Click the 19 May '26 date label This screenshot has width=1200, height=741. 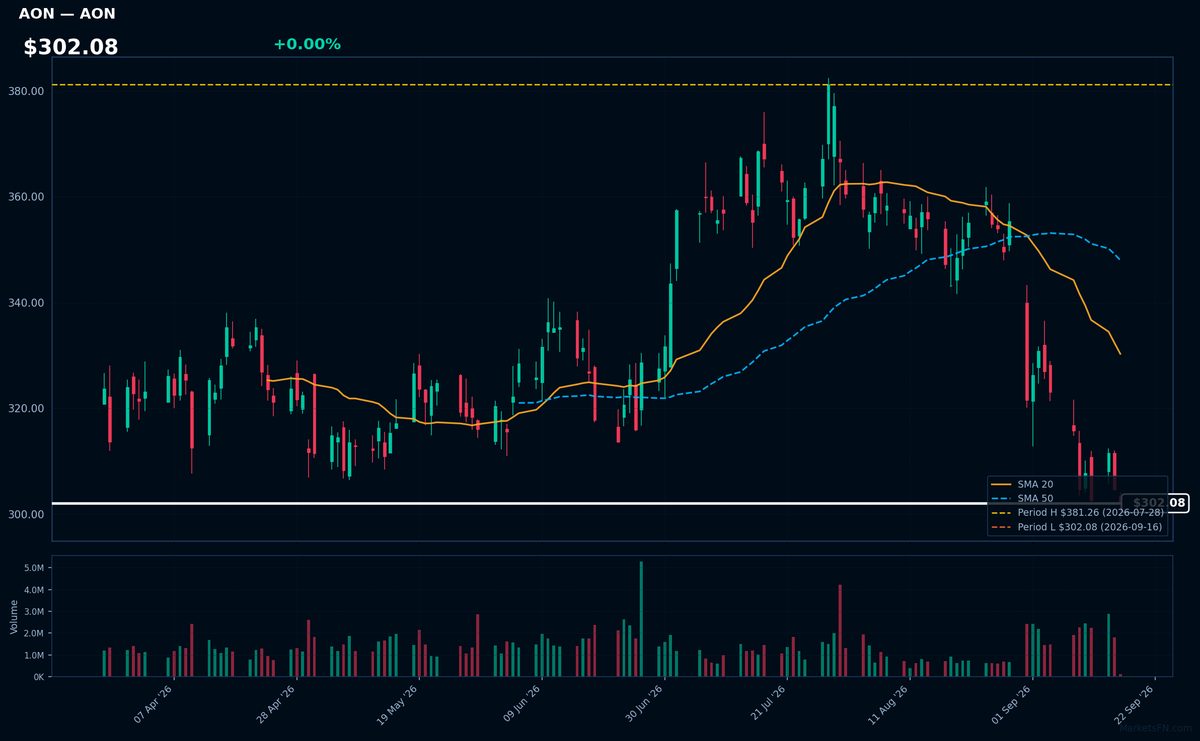(x=400, y=703)
